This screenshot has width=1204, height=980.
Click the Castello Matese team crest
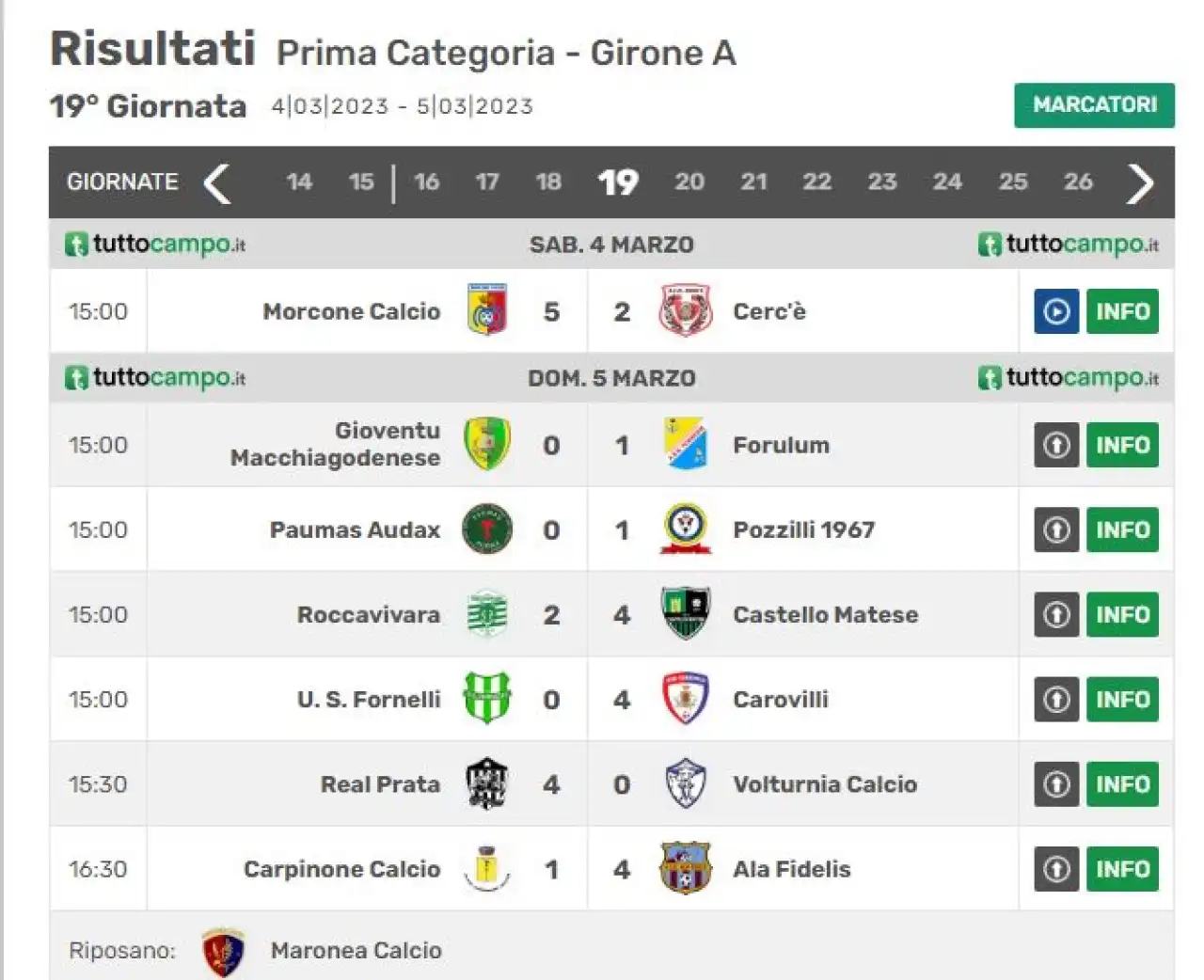pos(686,613)
